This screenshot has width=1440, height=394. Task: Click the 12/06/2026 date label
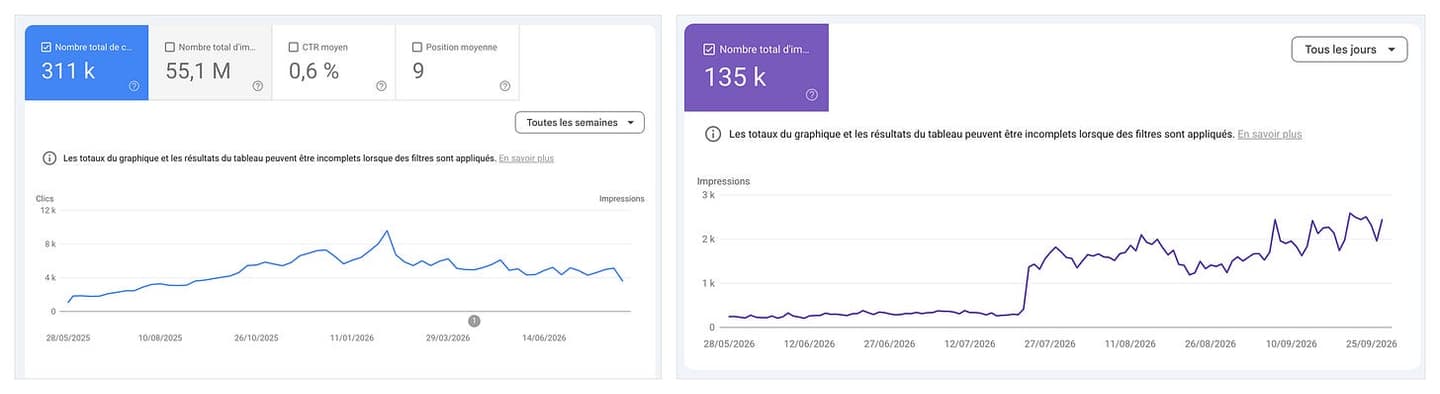809,344
